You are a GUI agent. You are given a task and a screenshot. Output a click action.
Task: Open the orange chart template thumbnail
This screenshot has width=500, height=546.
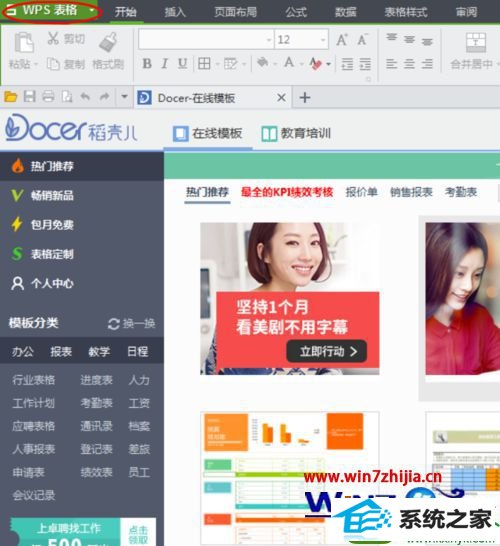point(290,477)
